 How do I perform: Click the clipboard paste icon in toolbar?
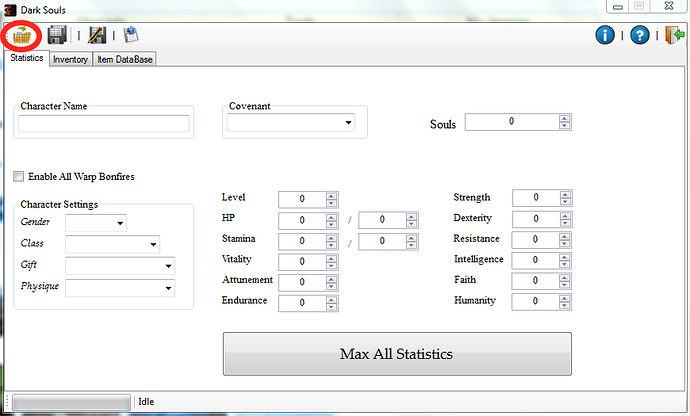131,35
